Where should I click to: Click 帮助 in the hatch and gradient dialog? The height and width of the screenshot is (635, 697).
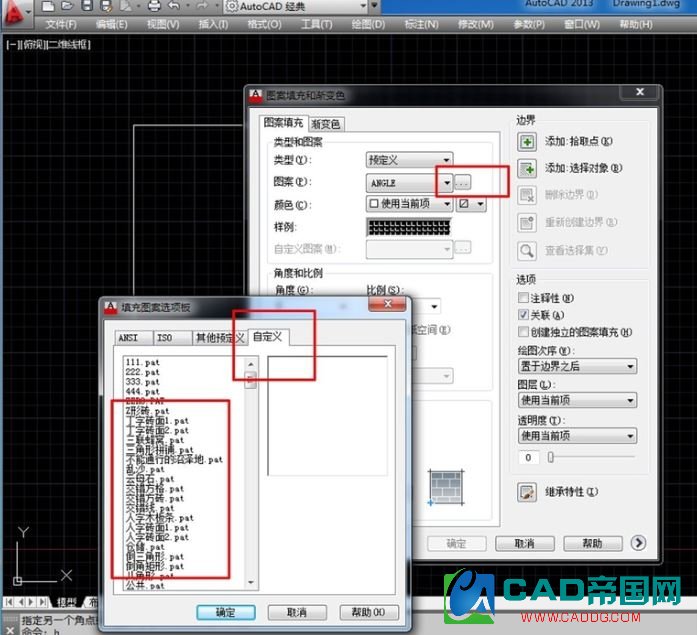[x=593, y=543]
